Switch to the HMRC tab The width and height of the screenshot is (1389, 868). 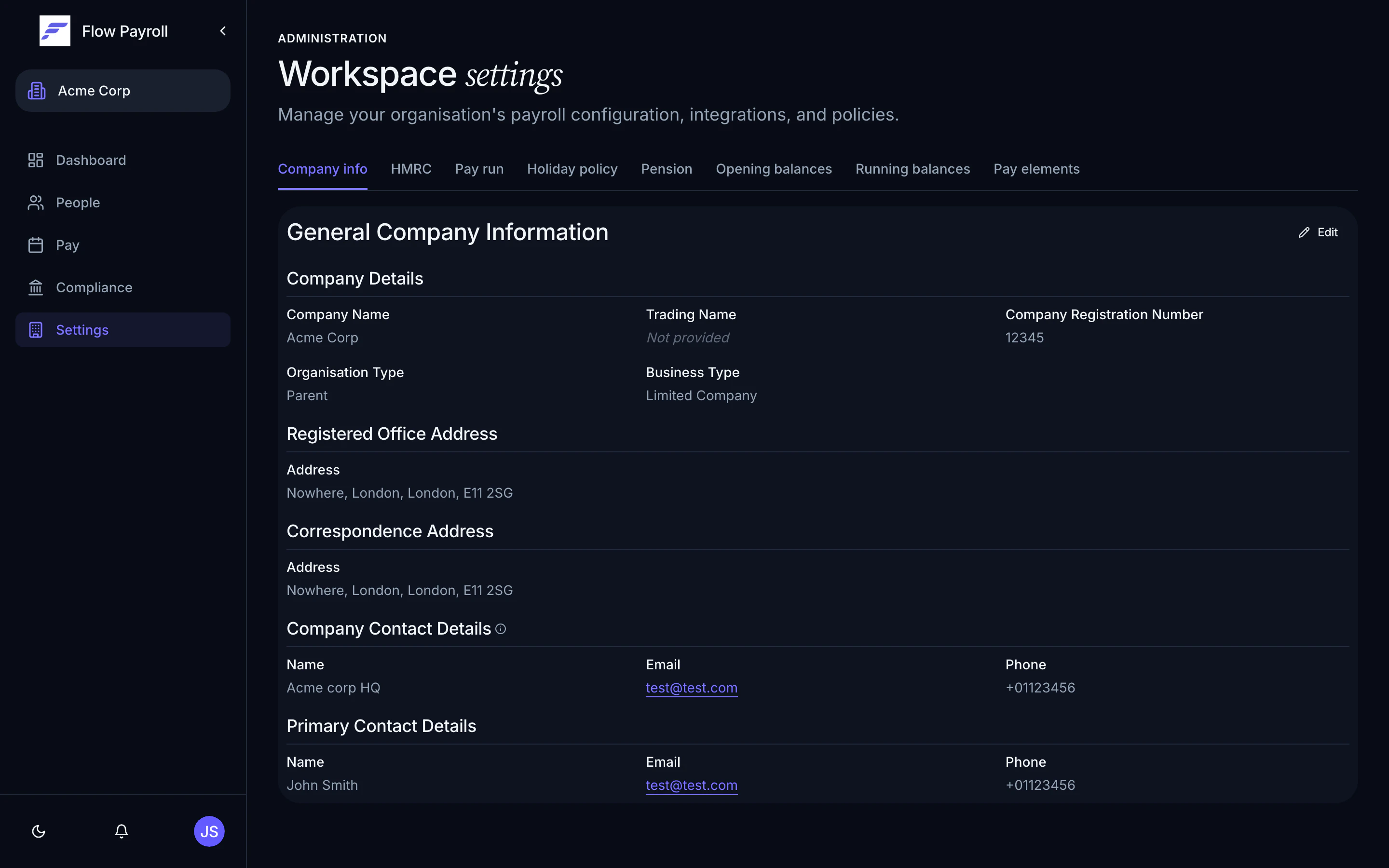411,169
